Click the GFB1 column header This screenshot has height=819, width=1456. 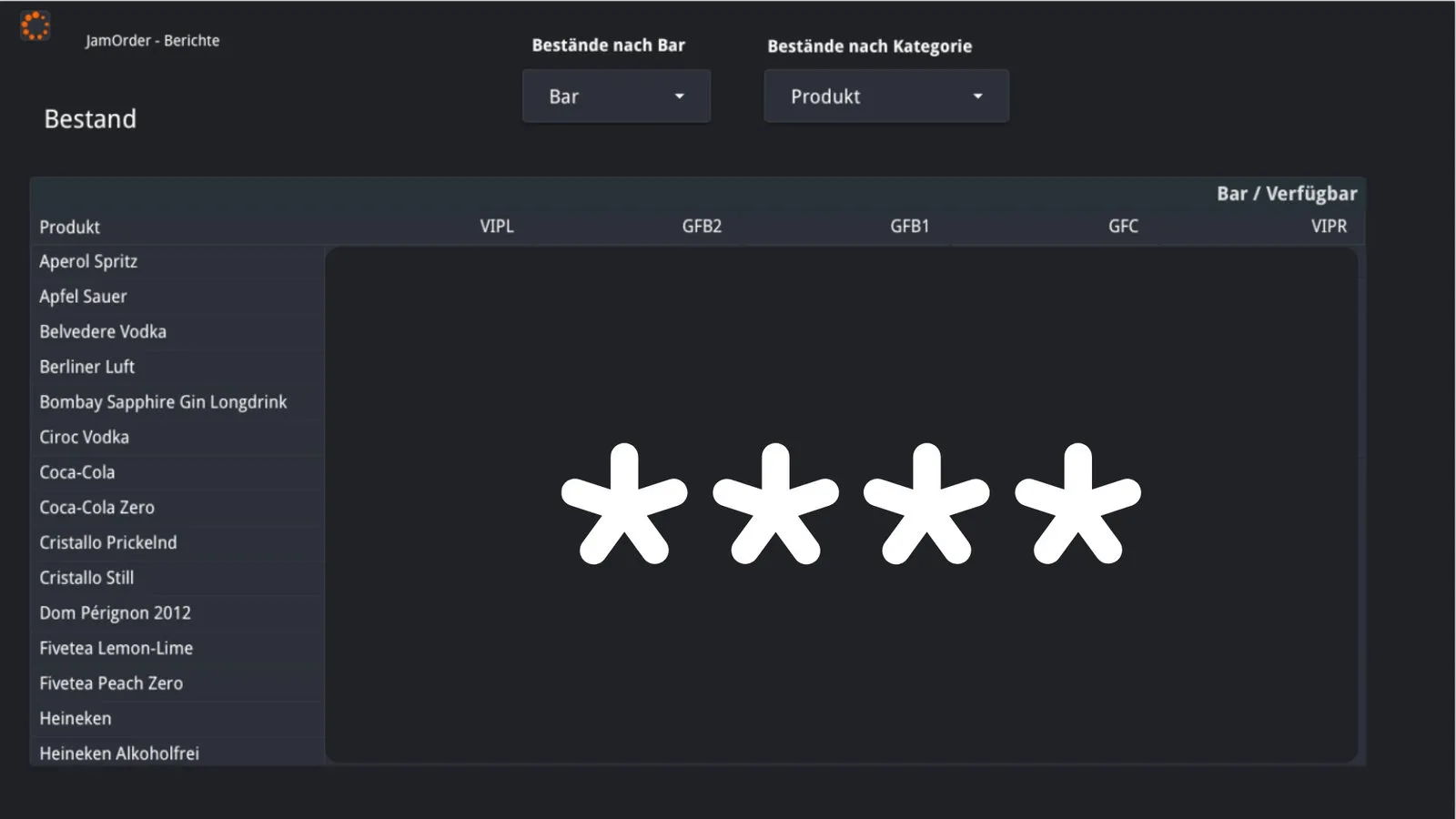[x=910, y=226]
